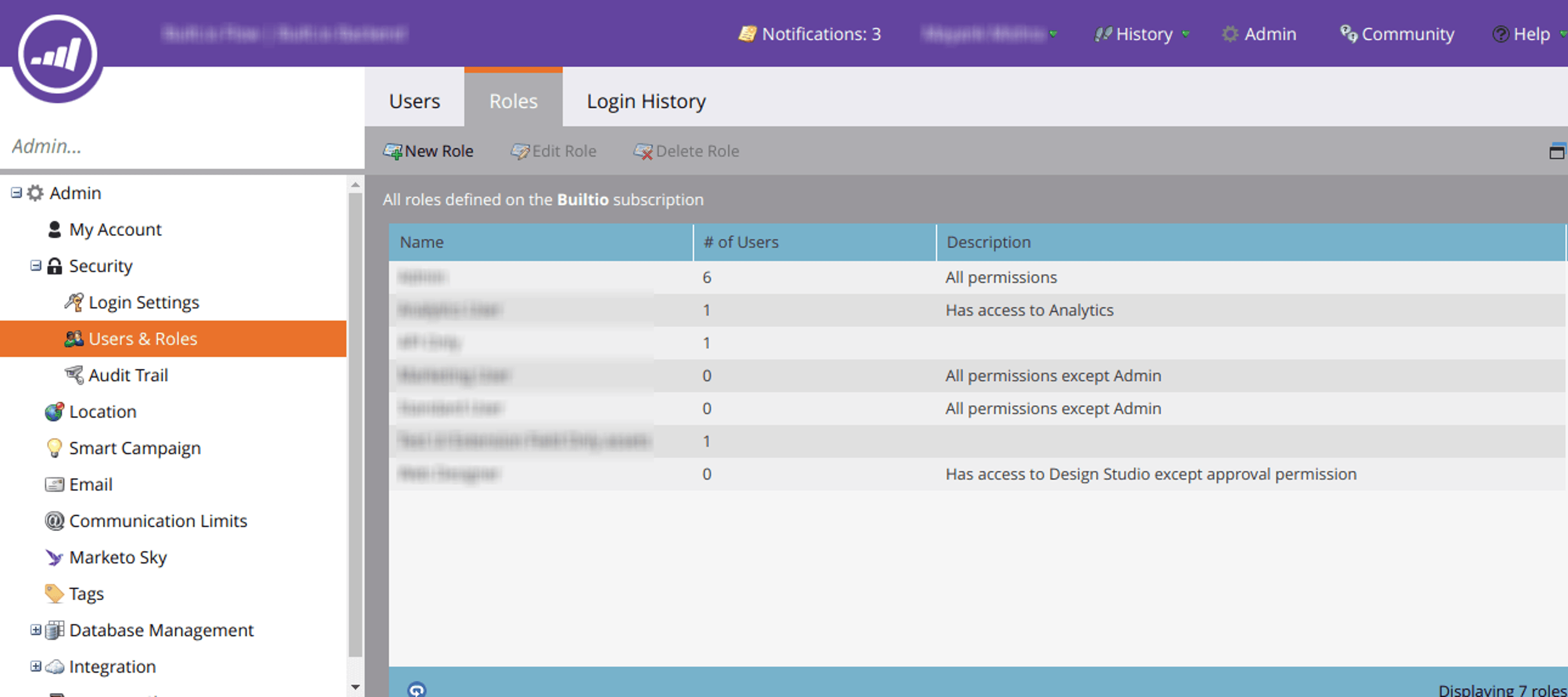Click the Smart Campaign lightbulb icon
The width and height of the screenshot is (1568, 697).
54,448
